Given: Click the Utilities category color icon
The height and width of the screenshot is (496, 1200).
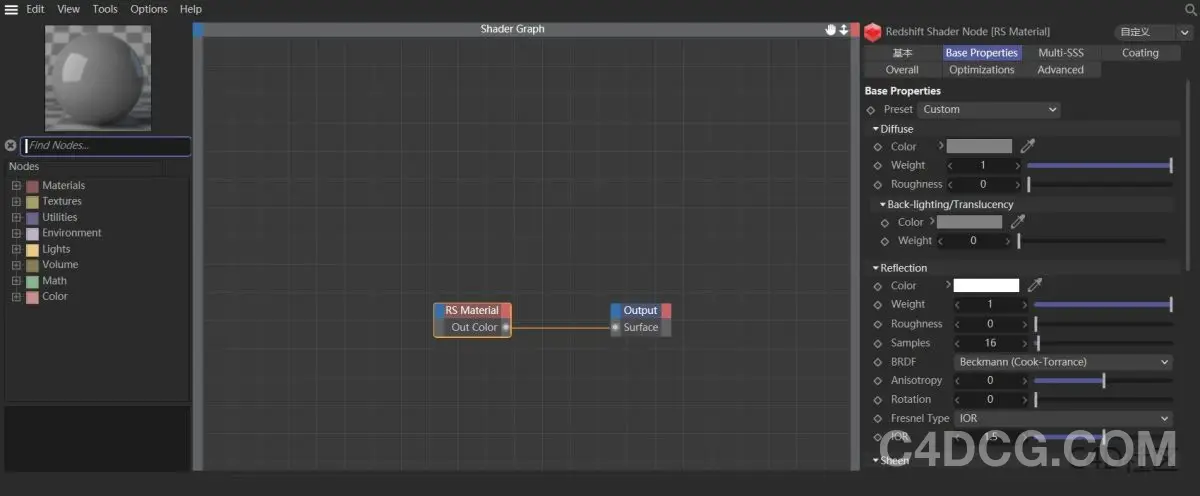Looking at the screenshot, I should click(x=32, y=218).
